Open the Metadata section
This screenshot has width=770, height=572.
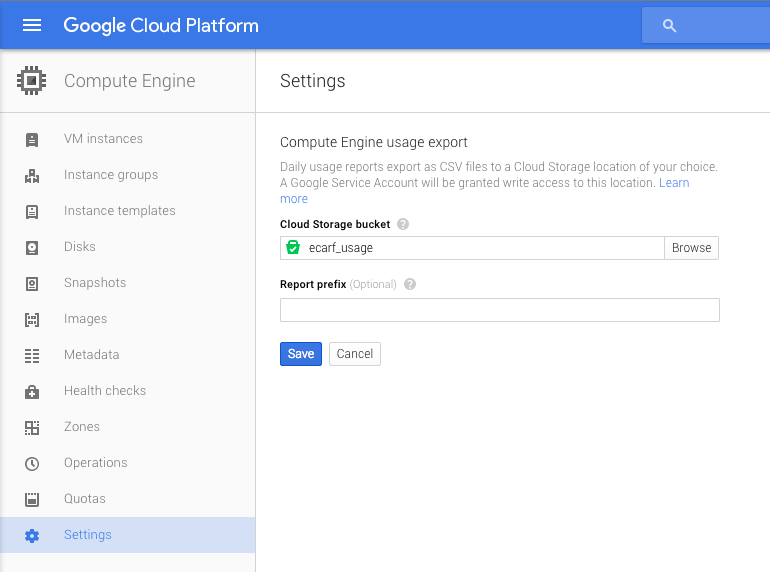coord(91,355)
